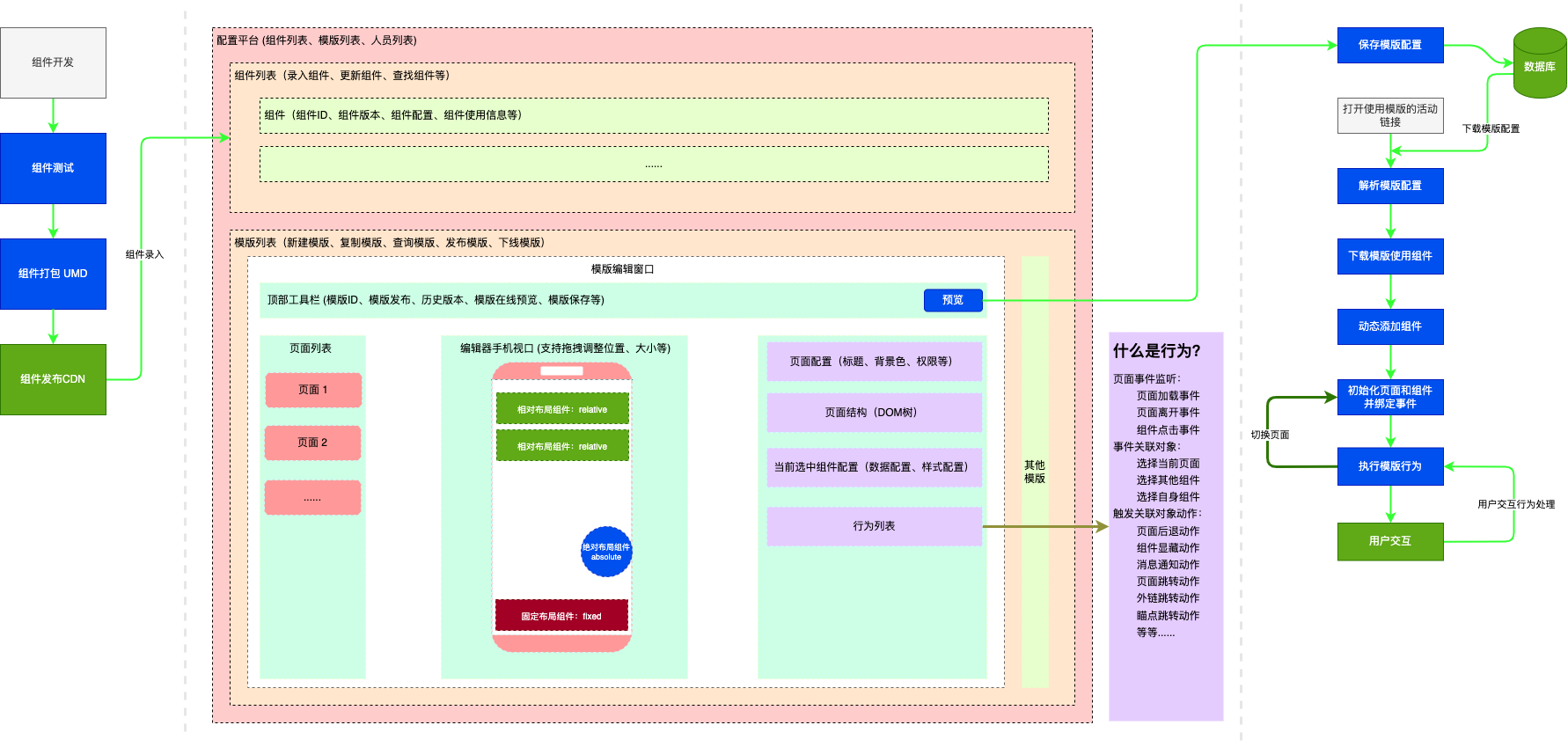Click 消息通知动作 text
Viewport: 1568px width, 747px height.
(x=1168, y=565)
